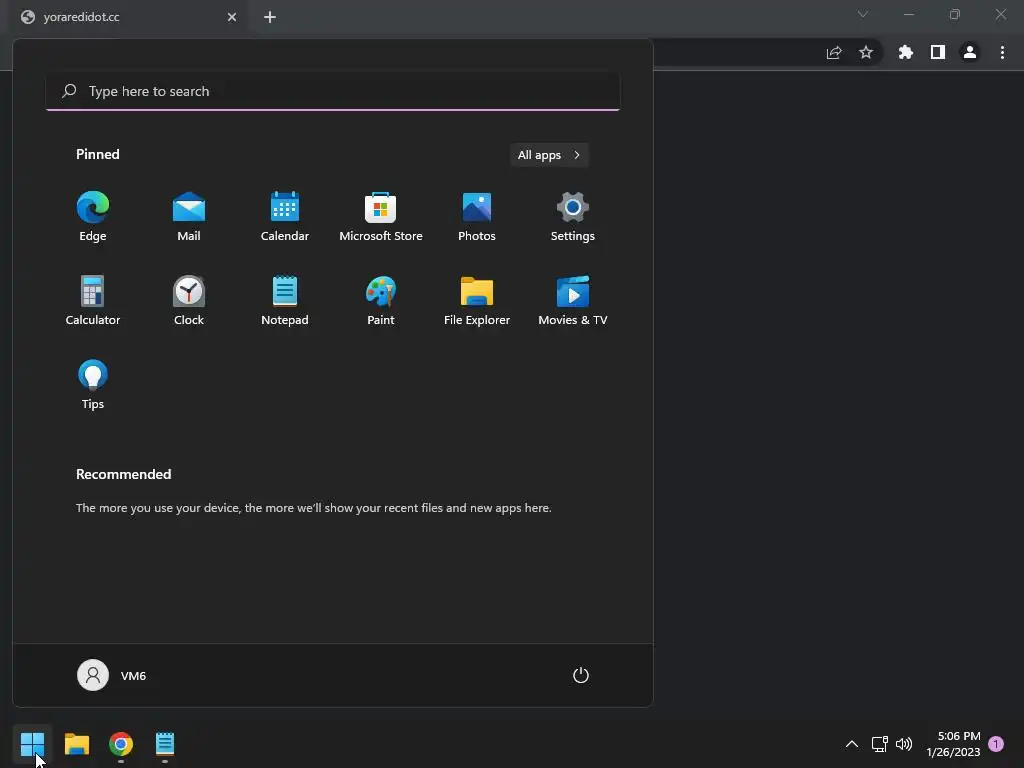Open Edge from the pinned apps
This screenshot has width=1024, height=768.
[93, 217]
